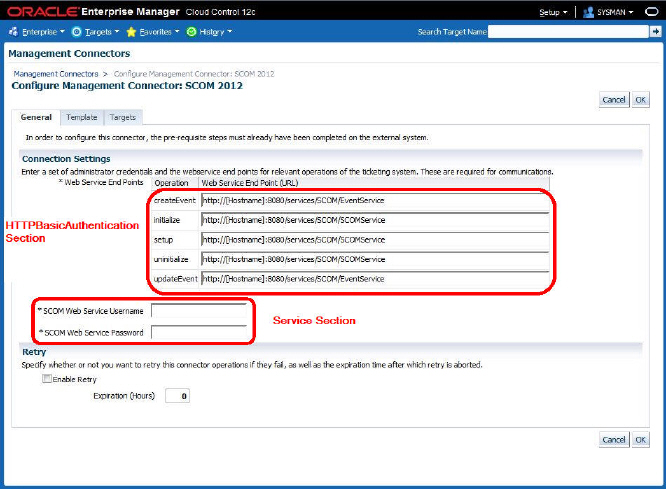This screenshot has height=489, width=666.
Task: Expand the Favorites menu arrow
Action: click(x=177, y=31)
